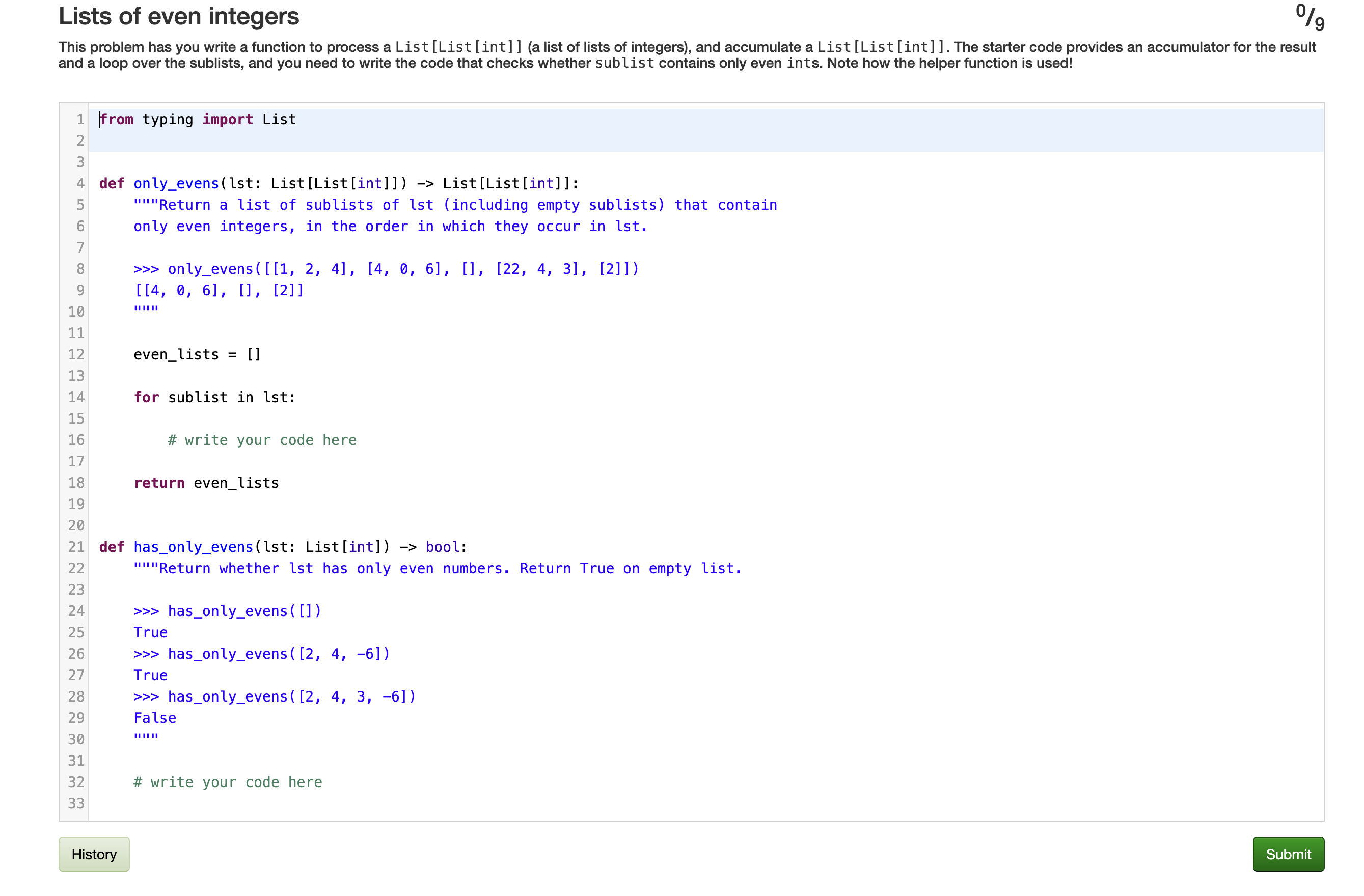Click the title Lists of even integers
This screenshot has height=896, width=1364.
[178, 16]
